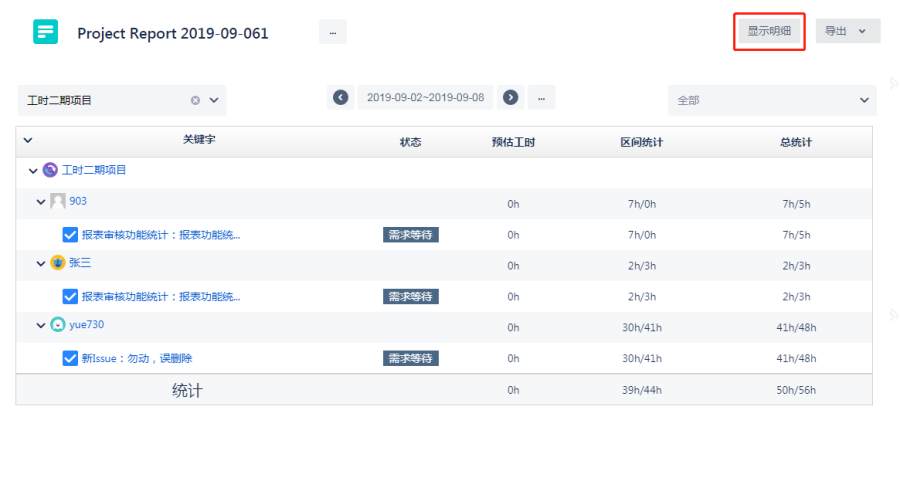This screenshot has width=900, height=498.
Task: Click the issue type checkbox icon under 张三
Action: click(70, 297)
